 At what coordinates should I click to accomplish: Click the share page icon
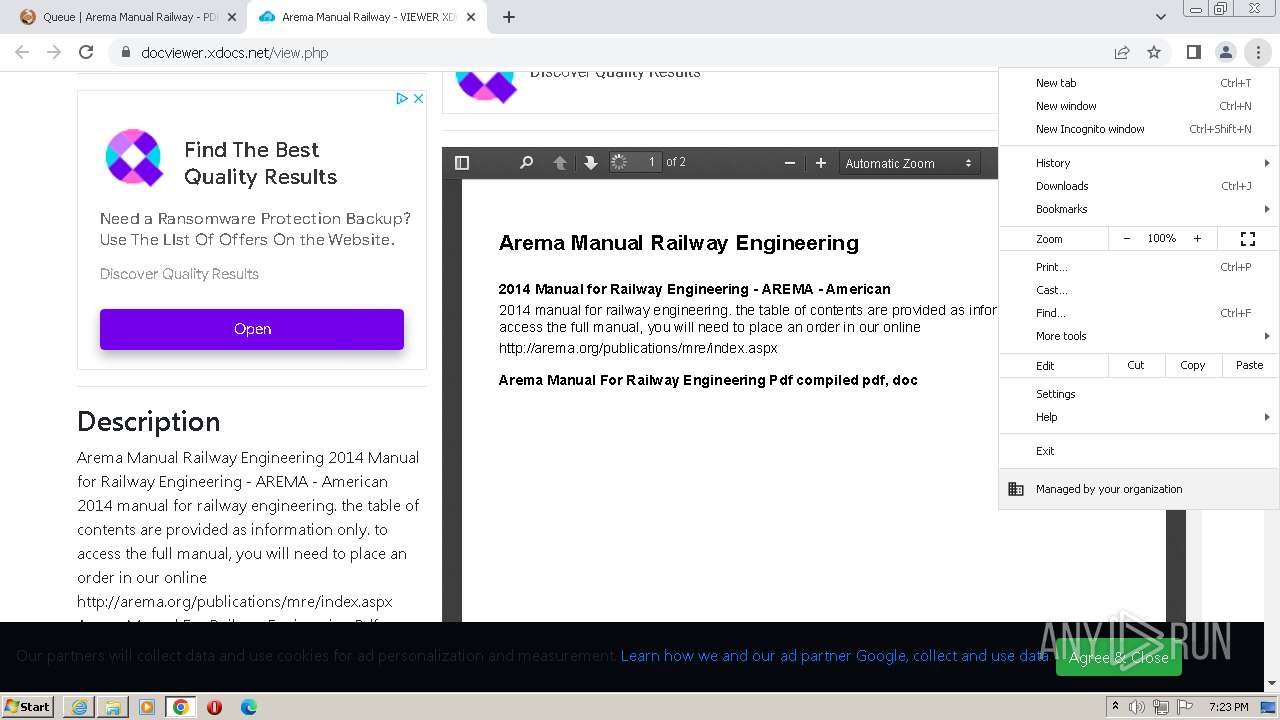(1122, 52)
